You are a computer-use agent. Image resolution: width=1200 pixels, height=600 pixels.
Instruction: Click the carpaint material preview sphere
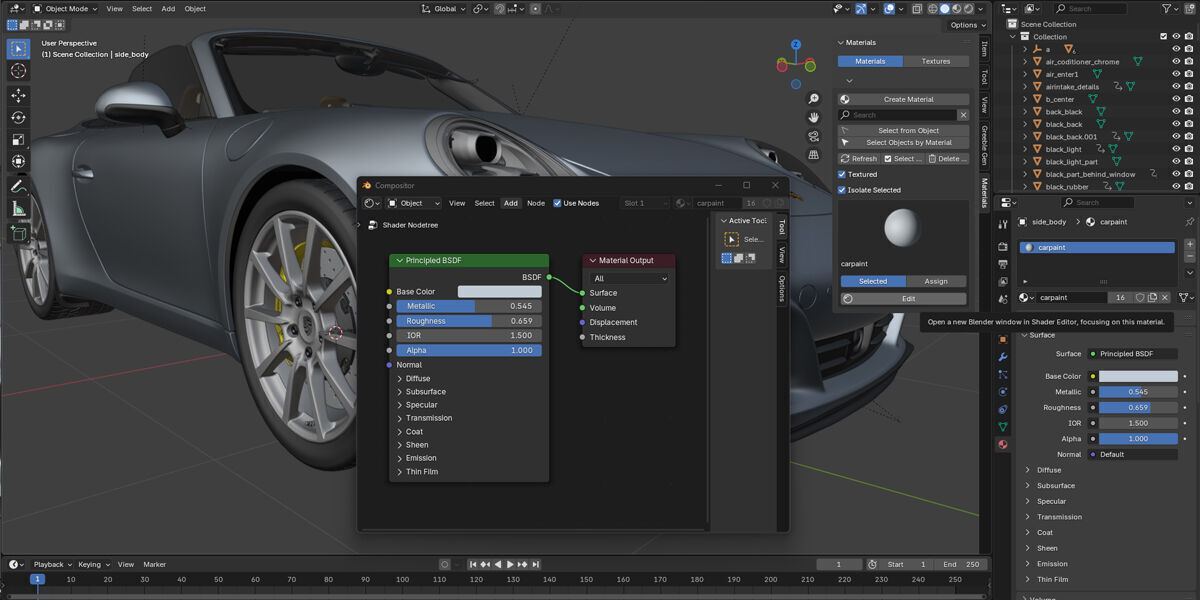pyautogui.click(x=904, y=228)
